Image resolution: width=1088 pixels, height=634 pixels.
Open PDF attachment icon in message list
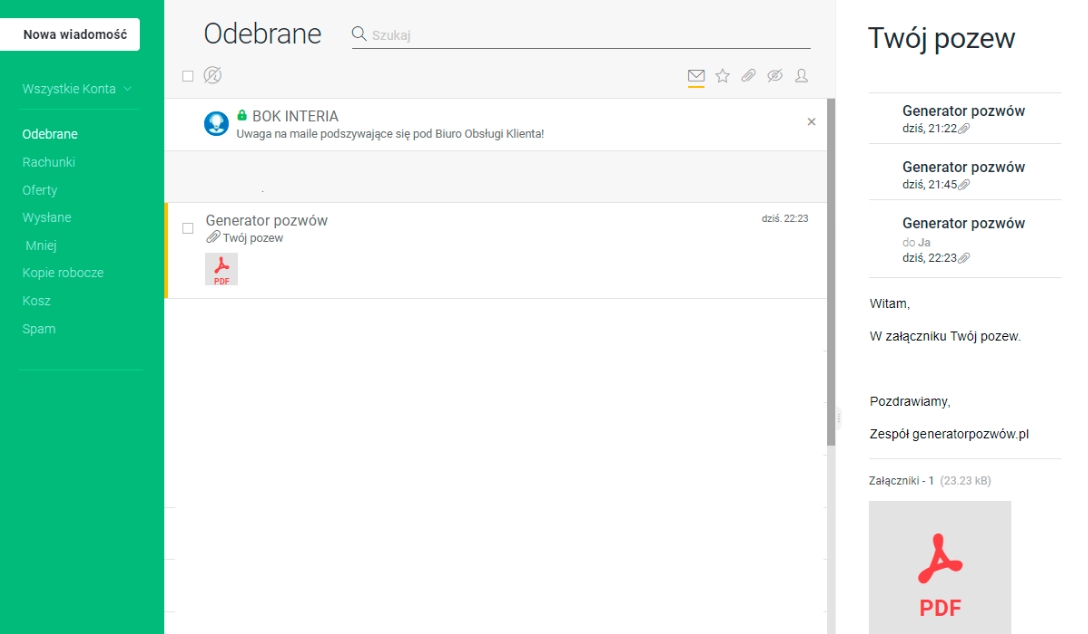click(x=221, y=269)
